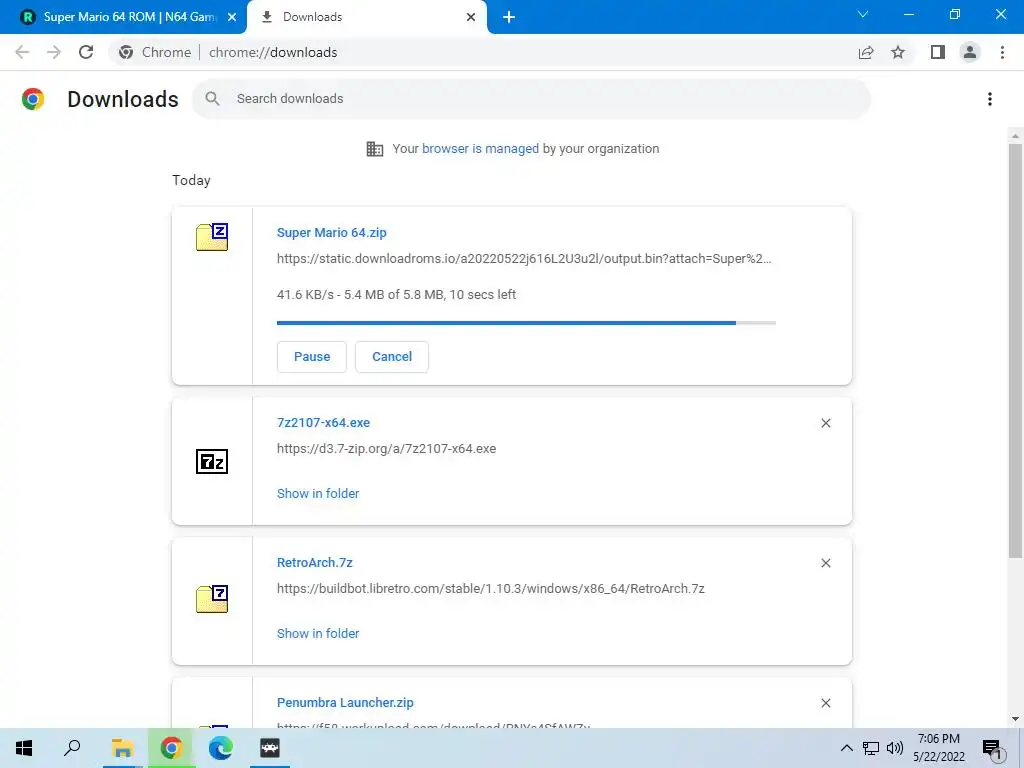Open the network tray icon
Viewport: 1024px width, 768px height.
871,748
